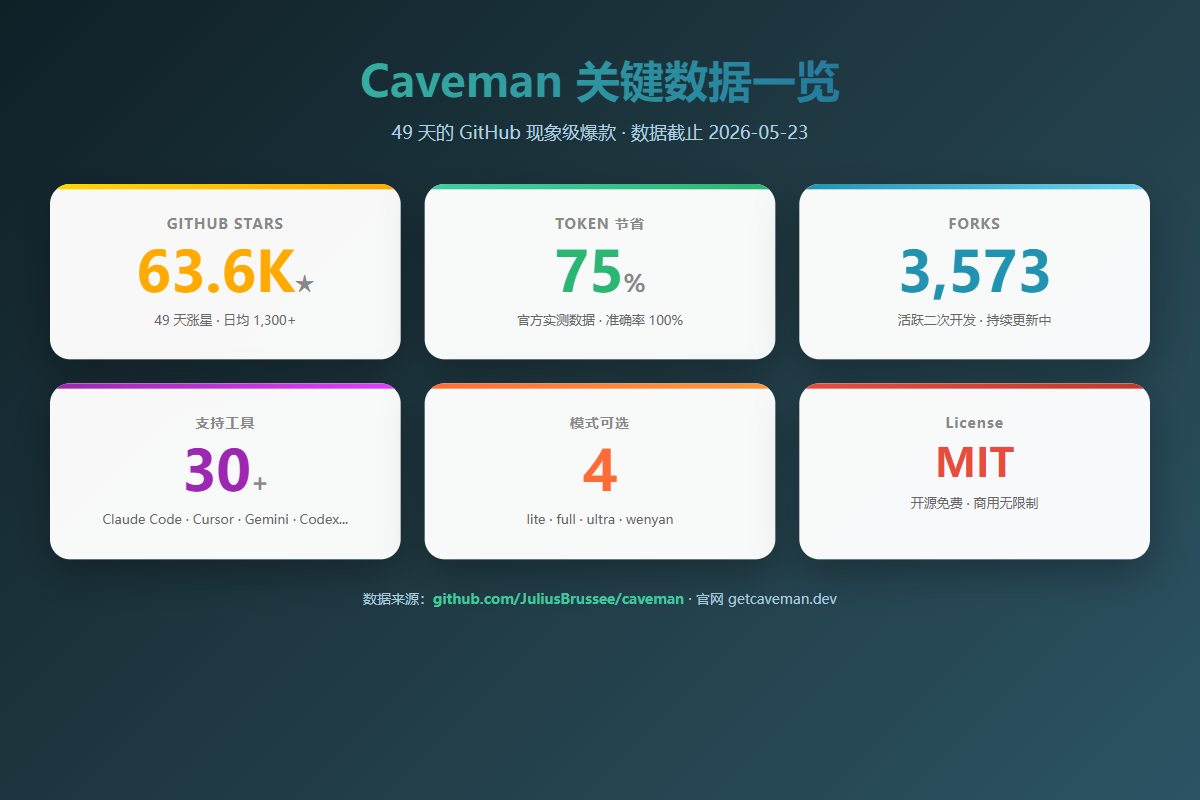Click the "TOKEN 节省" card label
Screen dimensions: 1200x800
tap(600, 224)
